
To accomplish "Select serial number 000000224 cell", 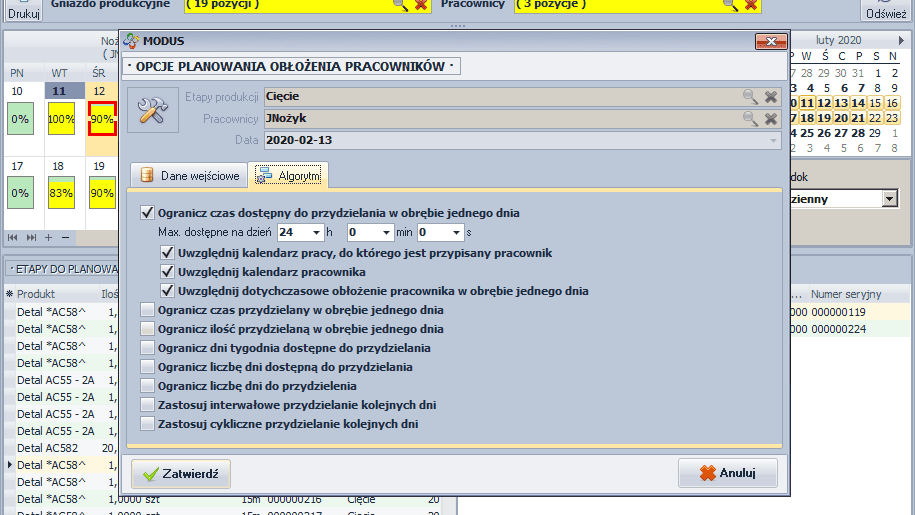I will tap(838, 329).
